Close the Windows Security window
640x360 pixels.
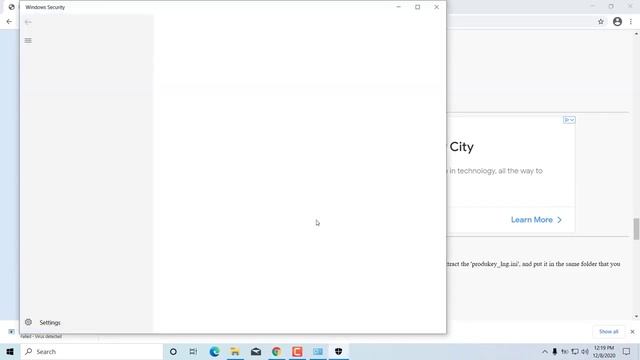437,7
